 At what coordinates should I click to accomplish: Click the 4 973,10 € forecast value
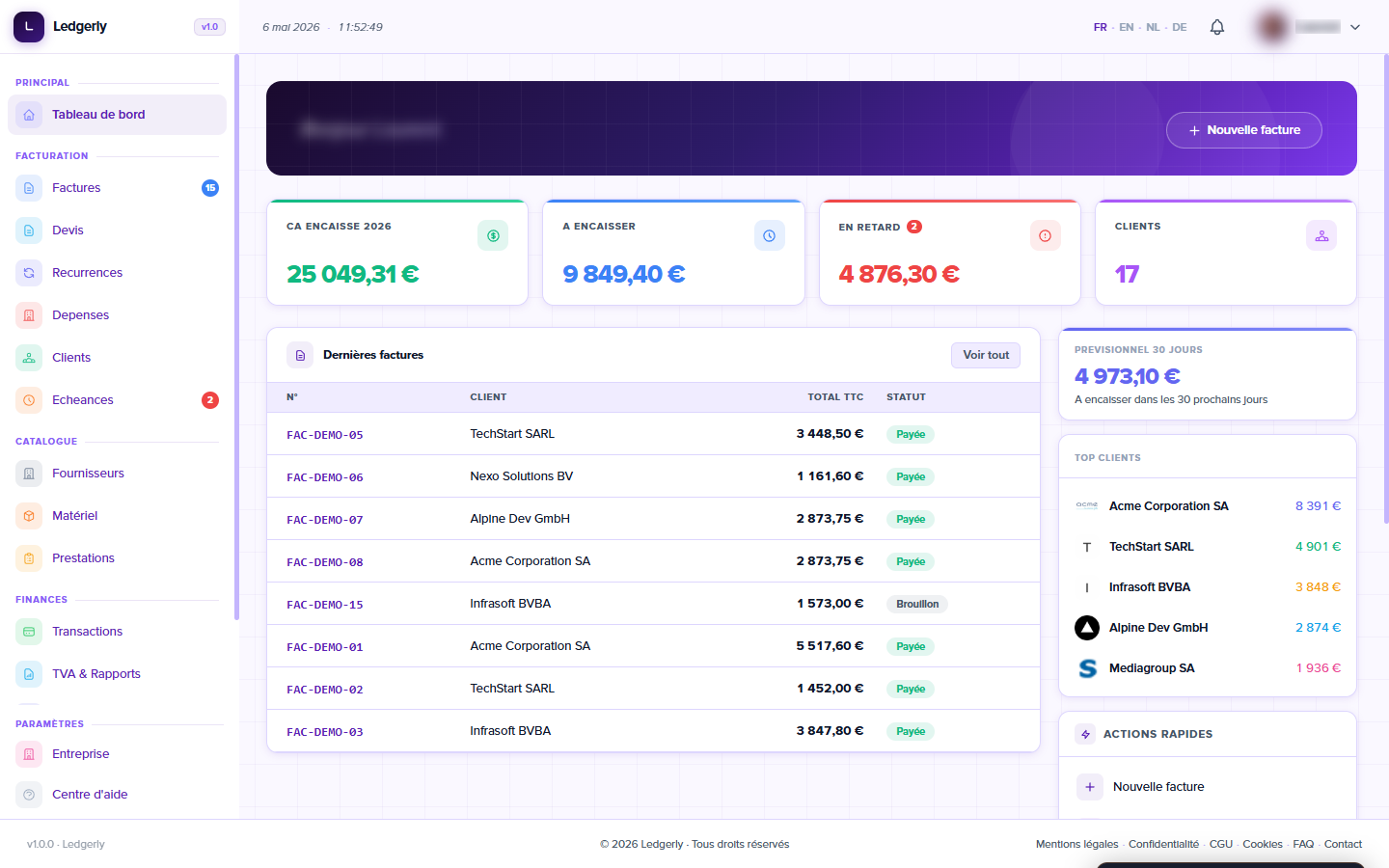[1128, 376]
